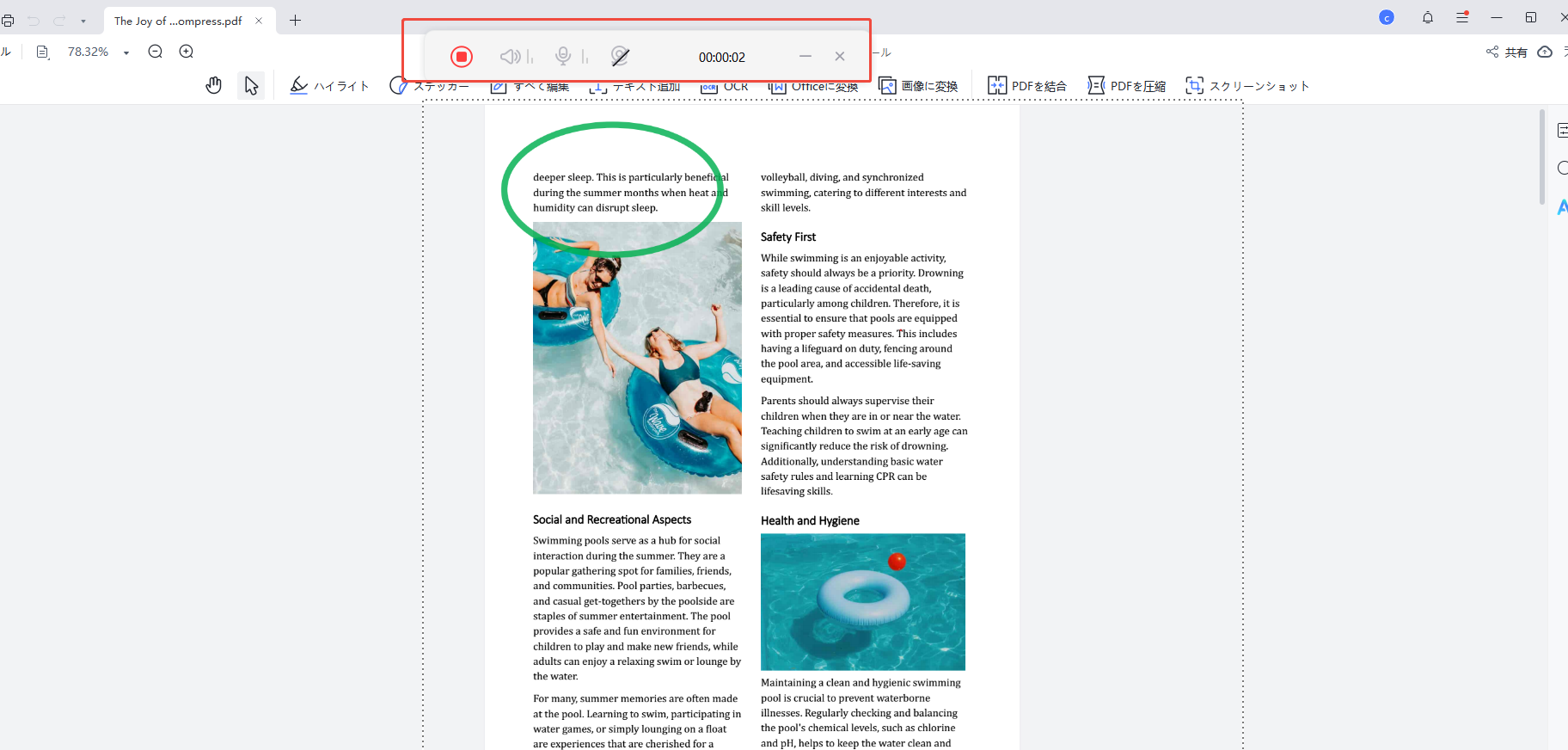Close The Joy of ...ompress.pdf tab

pyautogui.click(x=259, y=21)
